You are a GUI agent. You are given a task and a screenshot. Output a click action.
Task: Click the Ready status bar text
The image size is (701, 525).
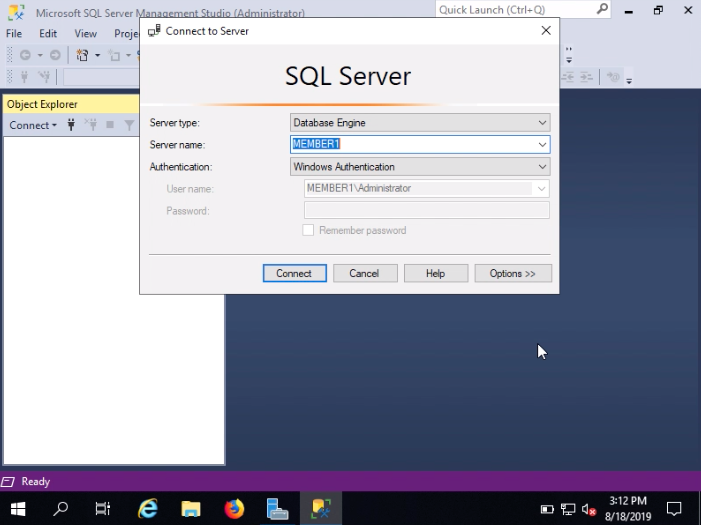pyautogui.click(x=35, y=482)
